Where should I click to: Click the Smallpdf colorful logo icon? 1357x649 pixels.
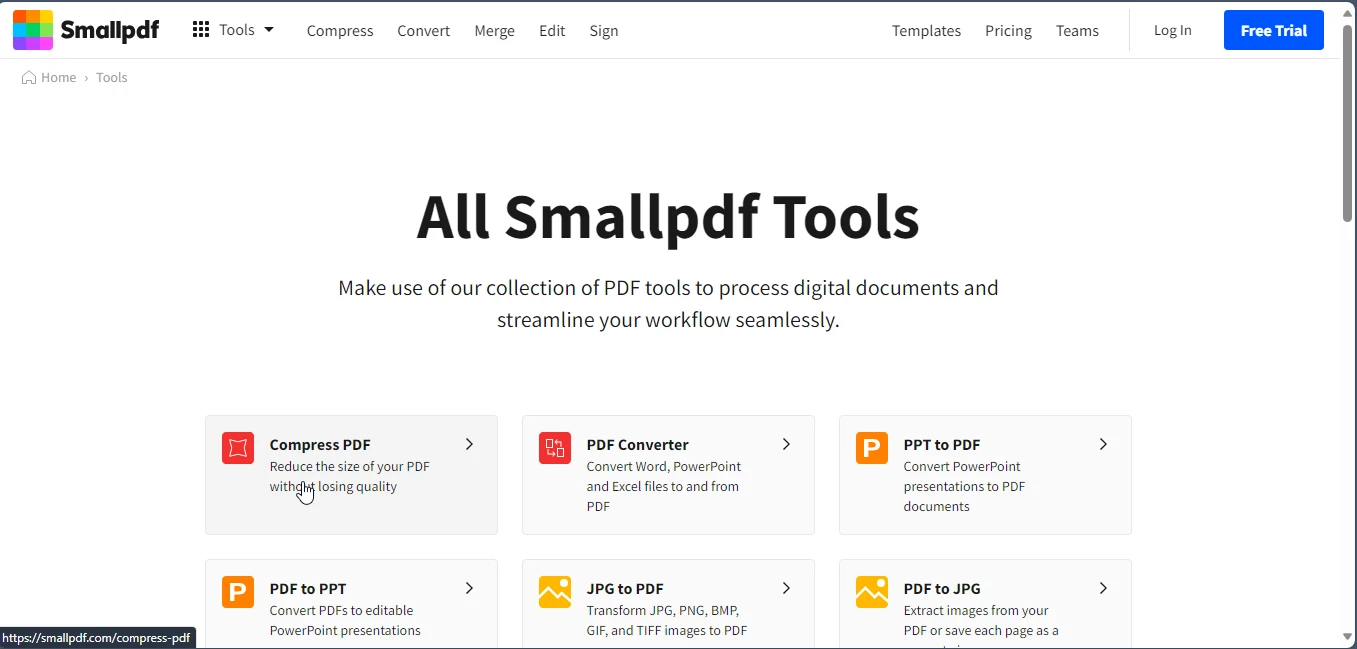pyautogui.click(x=33, y=30)
